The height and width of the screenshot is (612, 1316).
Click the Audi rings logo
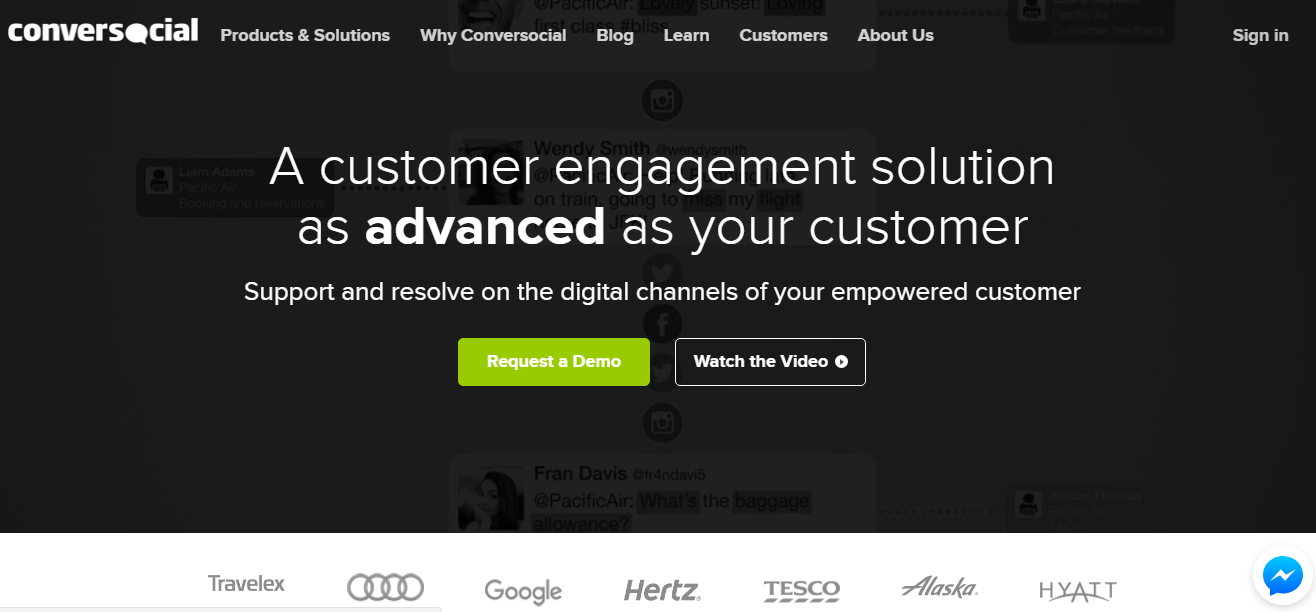385,587
